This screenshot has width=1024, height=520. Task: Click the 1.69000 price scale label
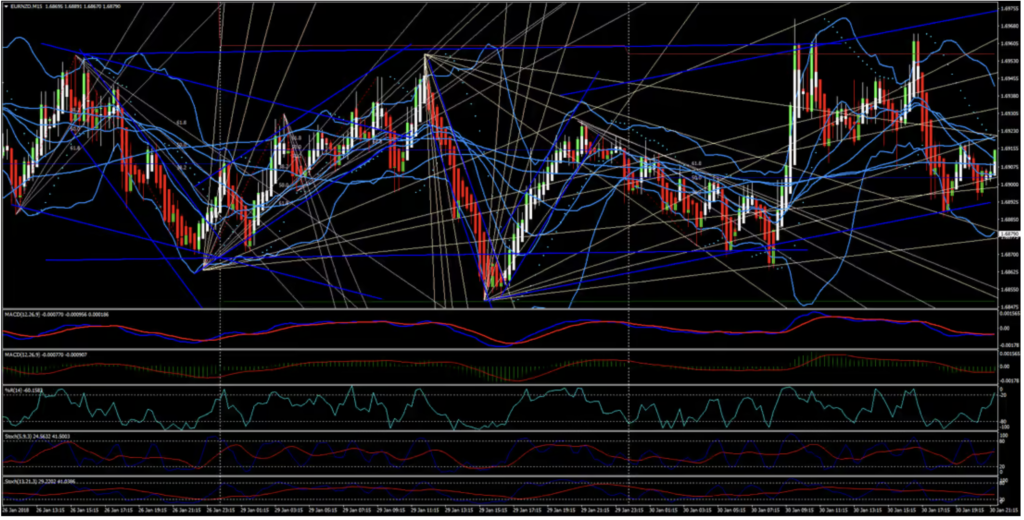[1009, 184]
